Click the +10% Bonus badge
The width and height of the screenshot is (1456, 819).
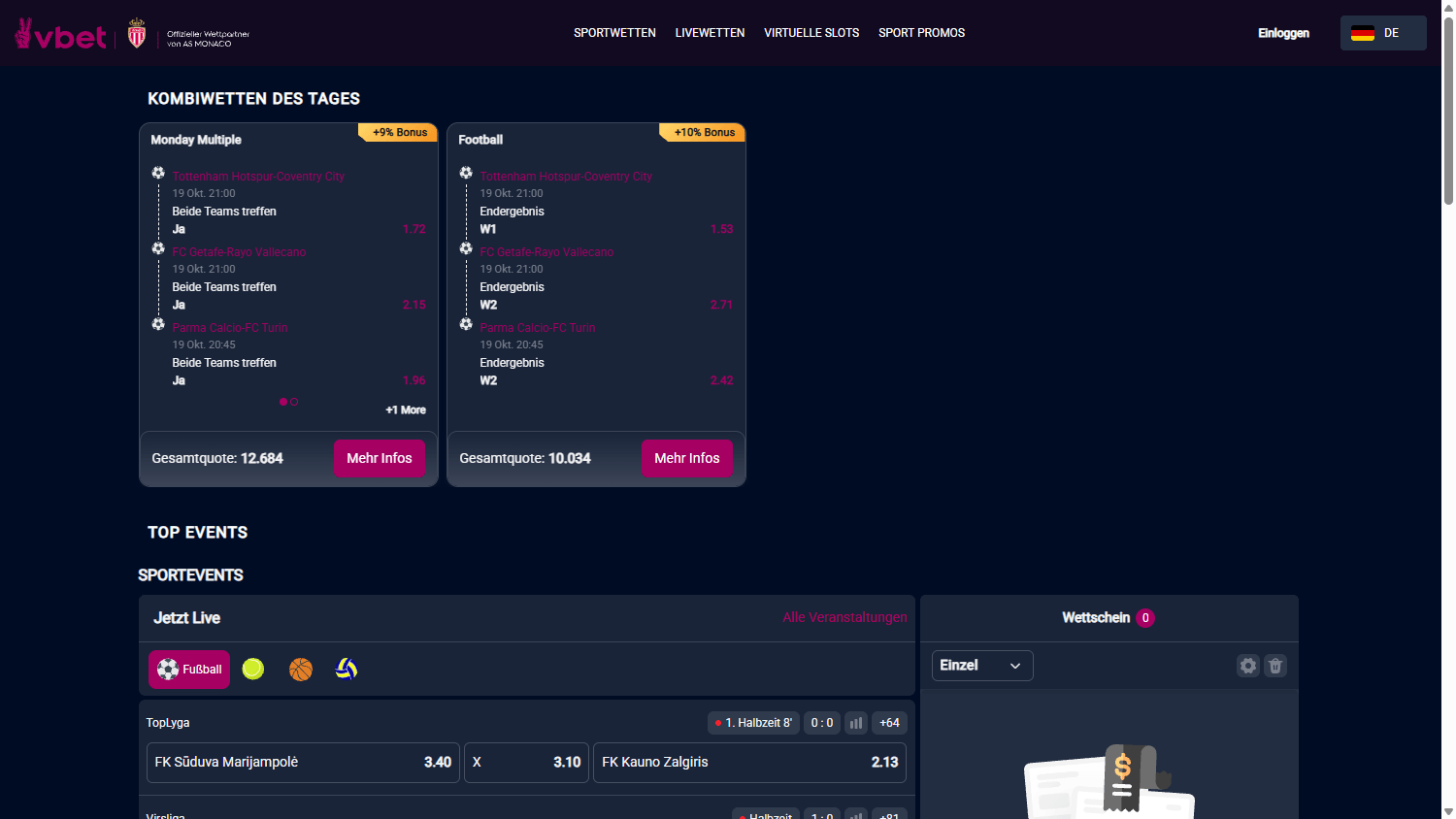pyautogui.click(x=704, y=132)
